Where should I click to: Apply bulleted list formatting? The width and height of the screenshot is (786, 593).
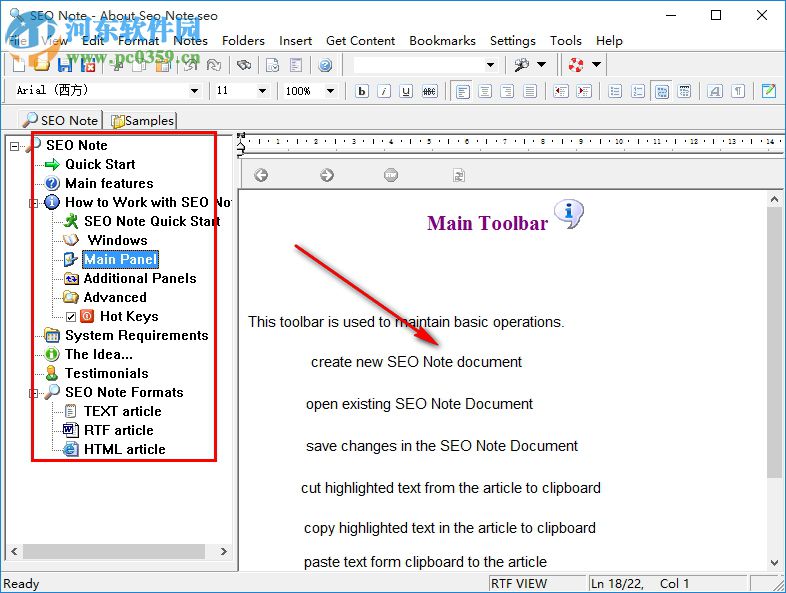pos(615,91)
